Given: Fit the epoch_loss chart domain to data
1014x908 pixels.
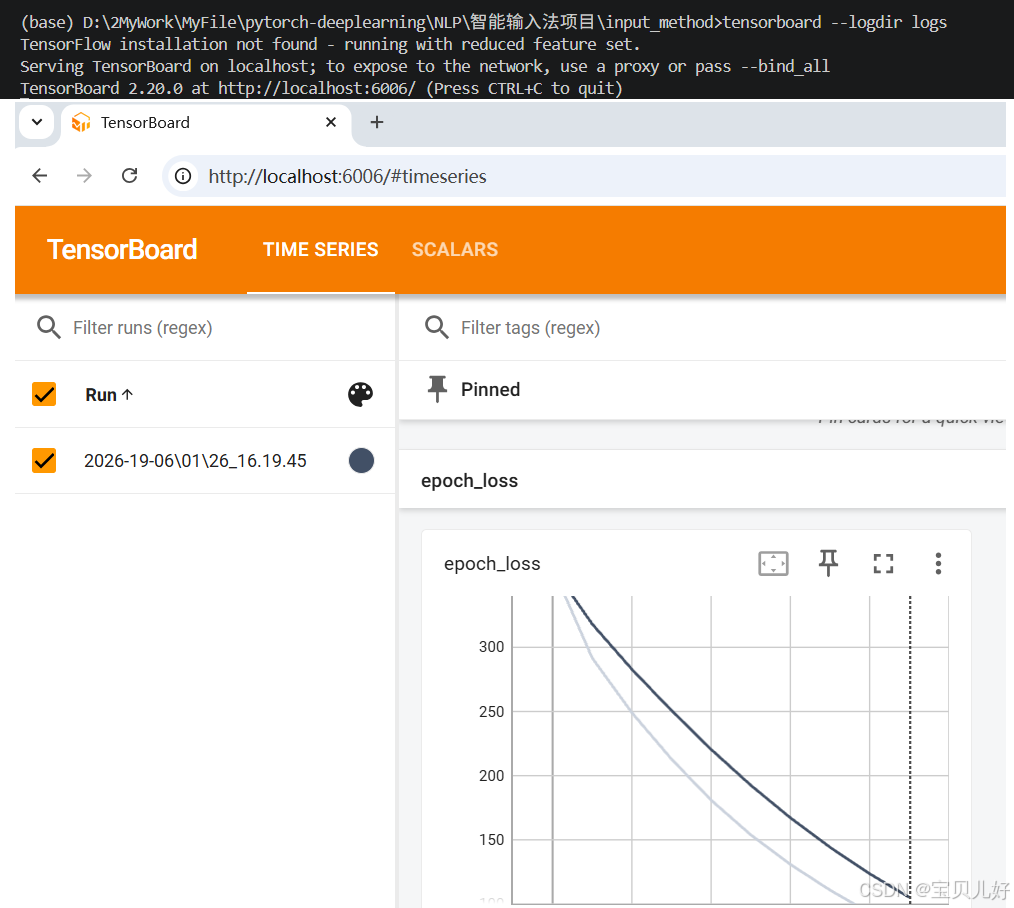Looking at the screenshot, I should pyautogui.click(x=773, y=563).
